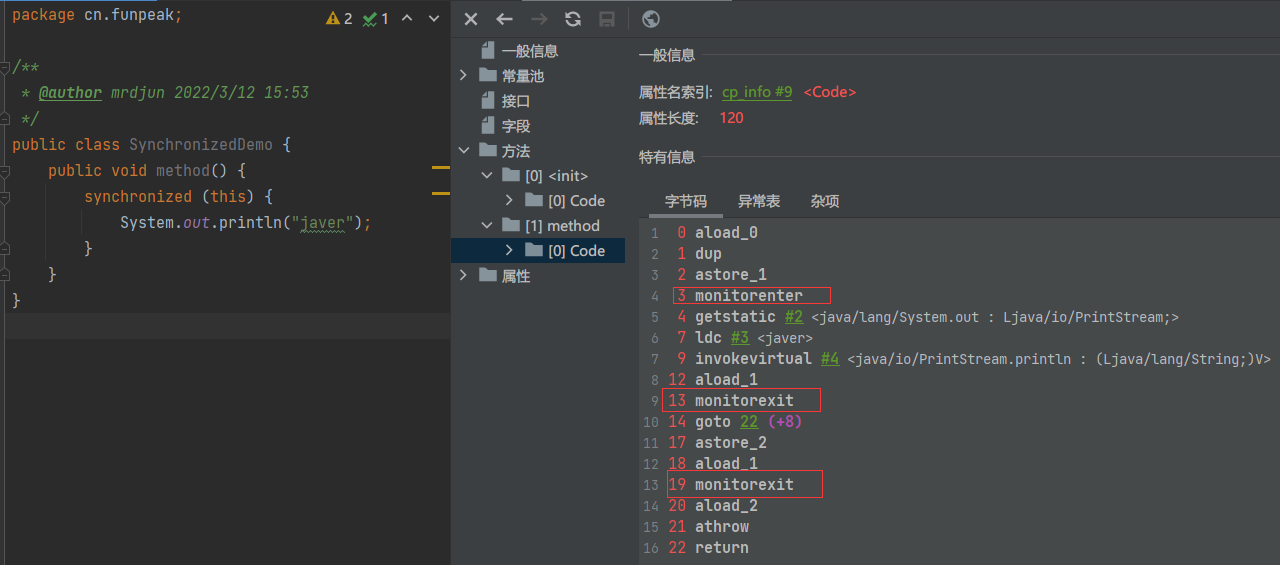Click the return instruction at offset 22
Image resolution: width=1280 pixels, height=565 pixels.
point(722,548)
